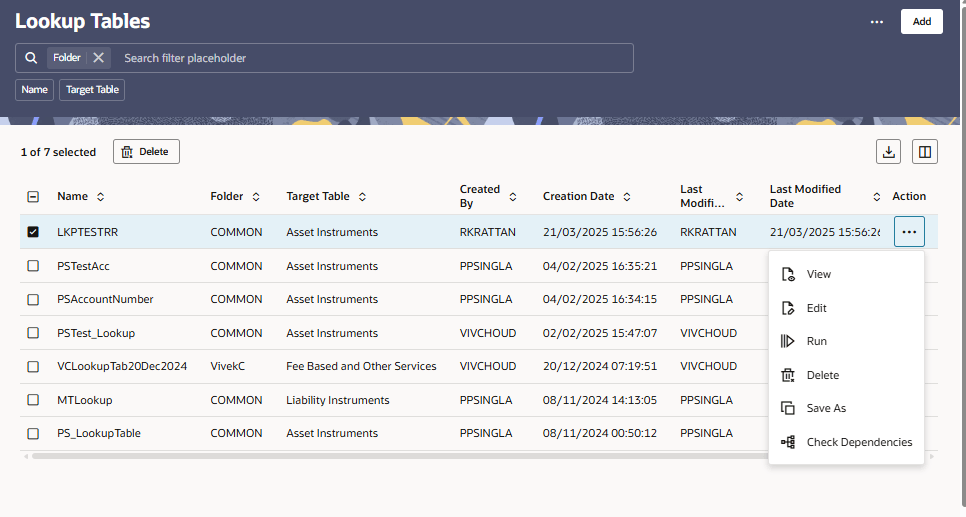This screenshot has height=517, width=966.
Task: Click the RKRATTAN created-by cell
Action: 487,232
